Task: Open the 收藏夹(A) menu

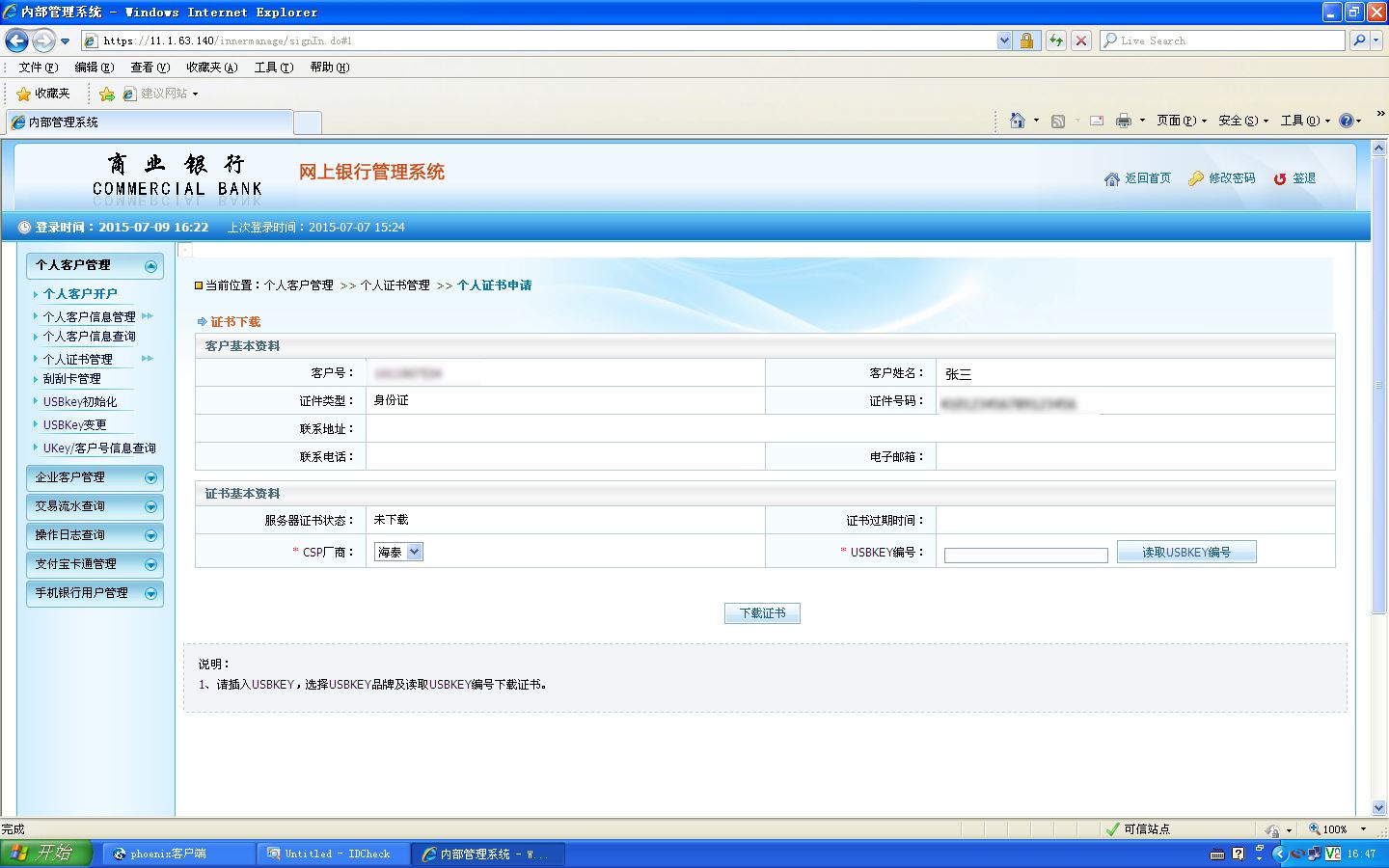Action: pyautogui.click(x=211, y=67)
